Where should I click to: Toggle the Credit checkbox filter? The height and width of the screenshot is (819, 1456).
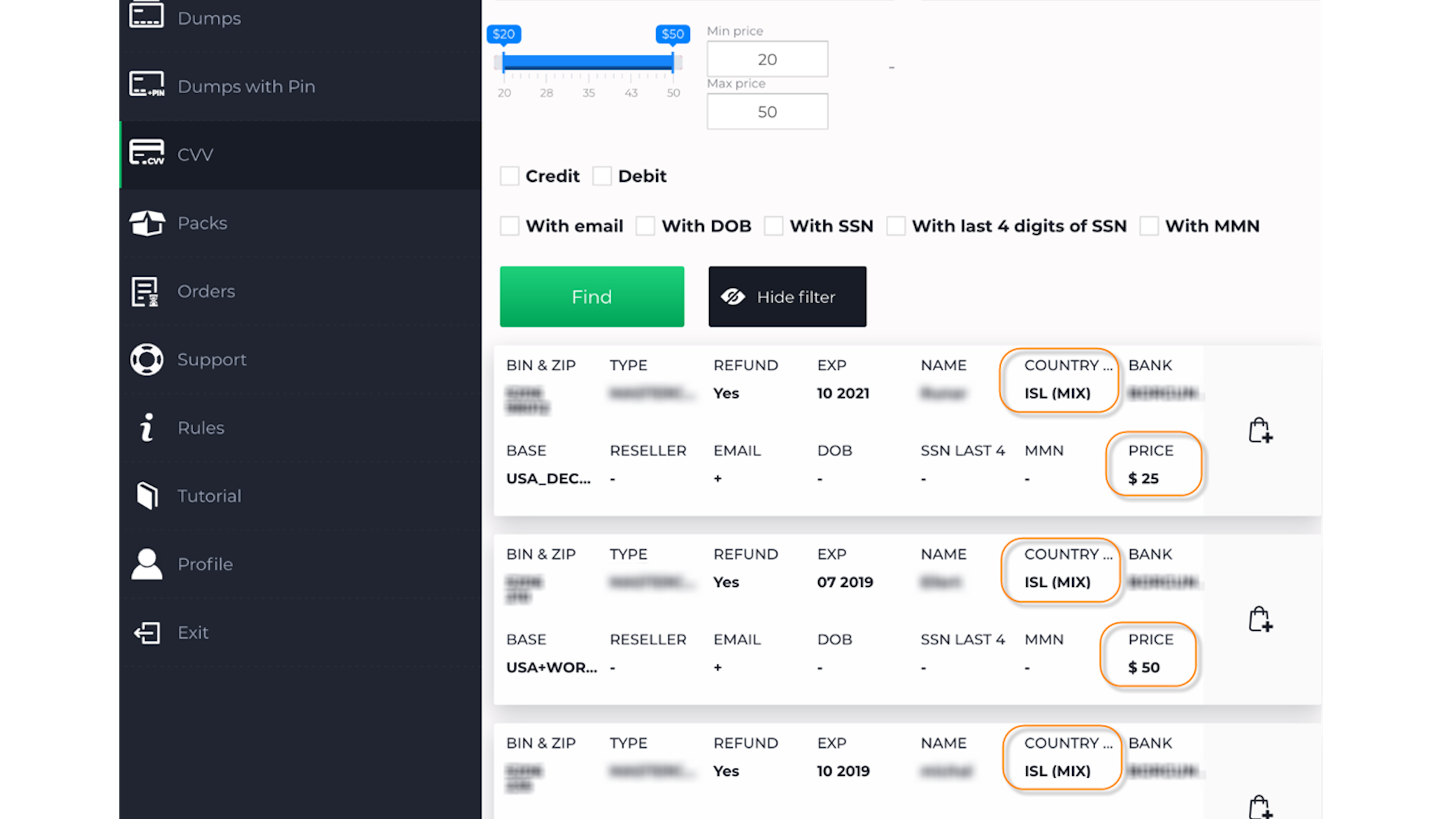tap(509, 176)
